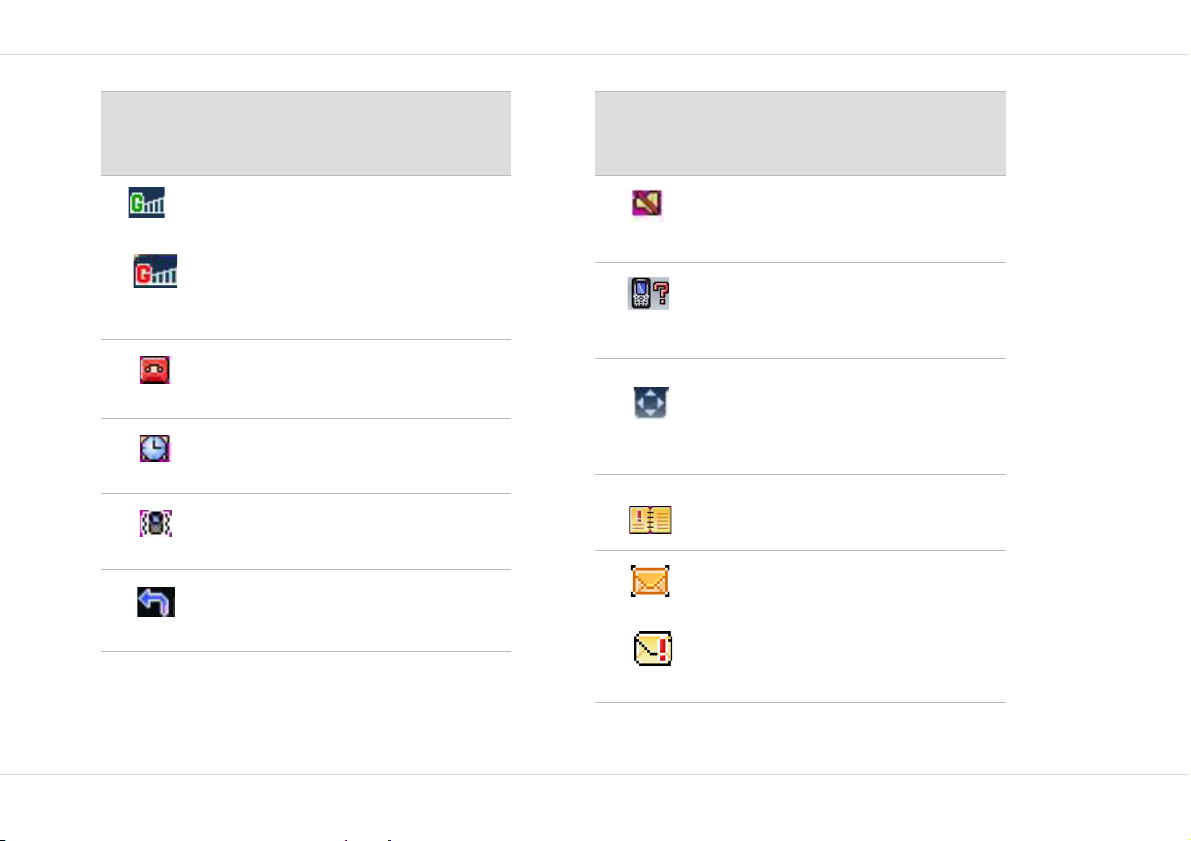Select the red voicemail cassette icon

pyautogui.click(x=155, y=369)
